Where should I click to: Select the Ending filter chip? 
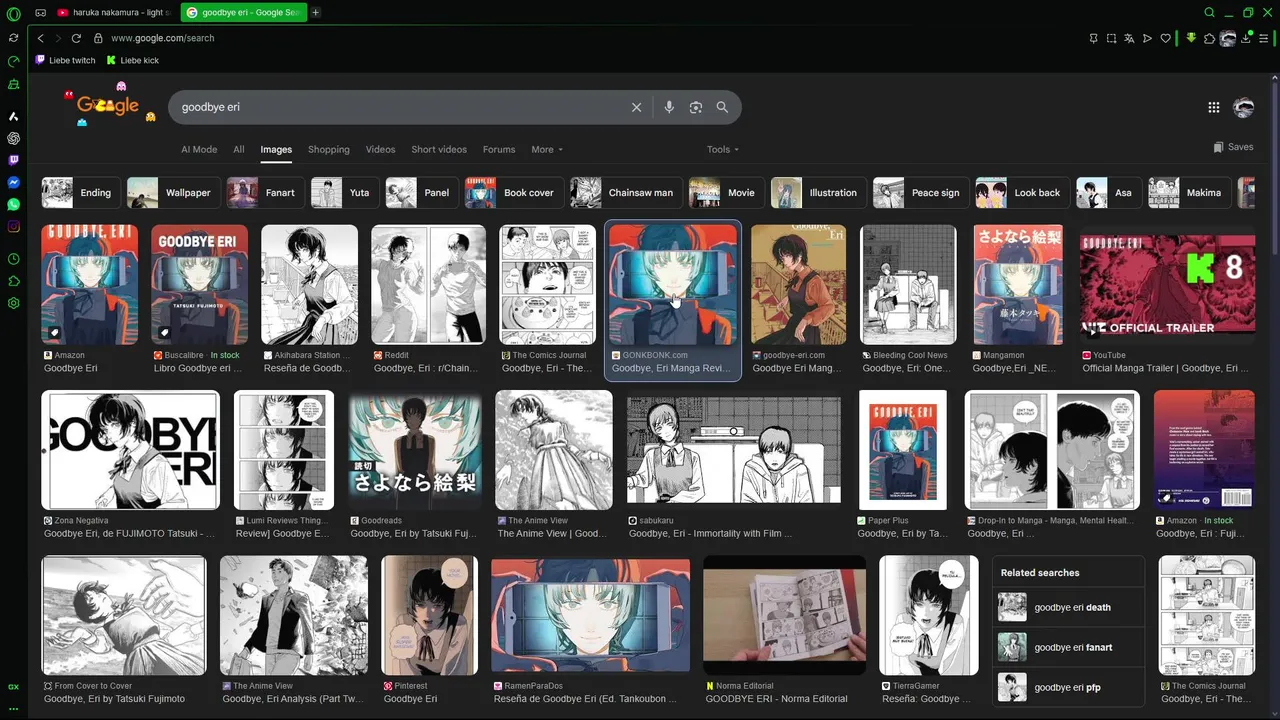(x=81, y=192)
